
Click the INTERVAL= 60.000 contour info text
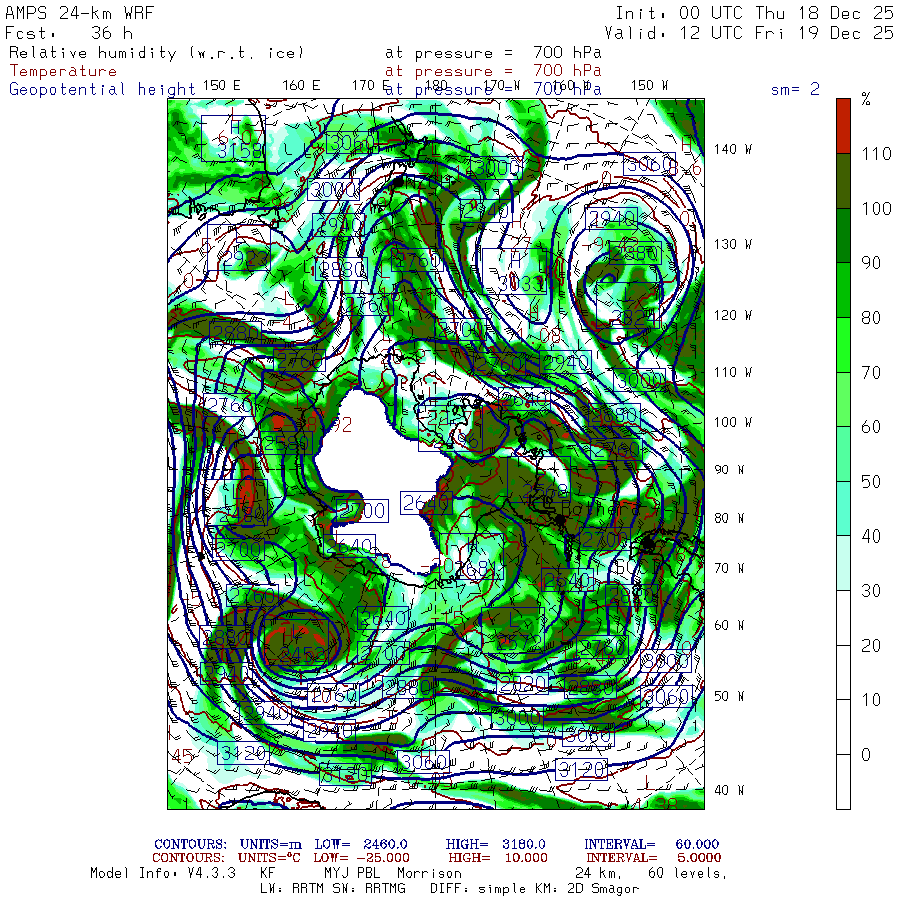pos(651,844)
